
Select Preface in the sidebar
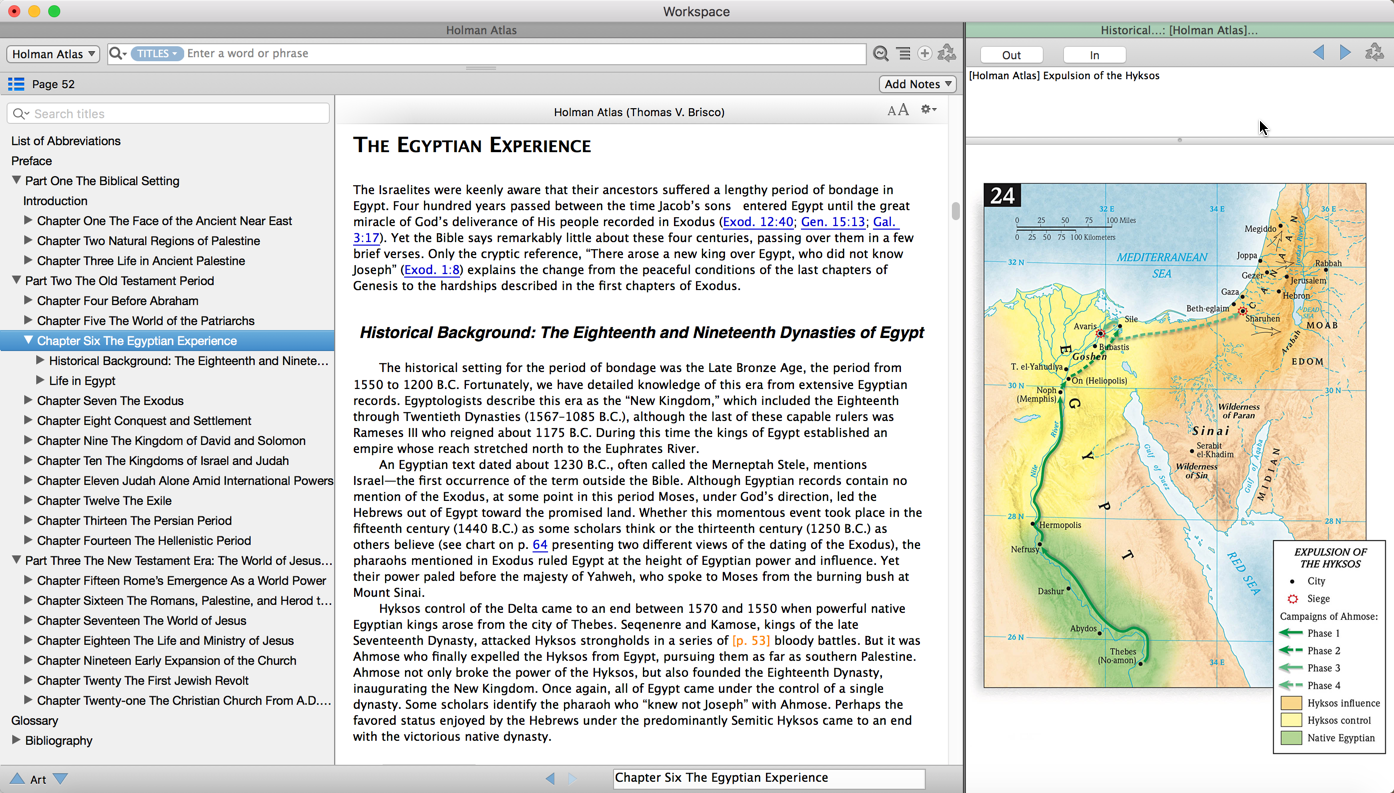coord(32,161)
